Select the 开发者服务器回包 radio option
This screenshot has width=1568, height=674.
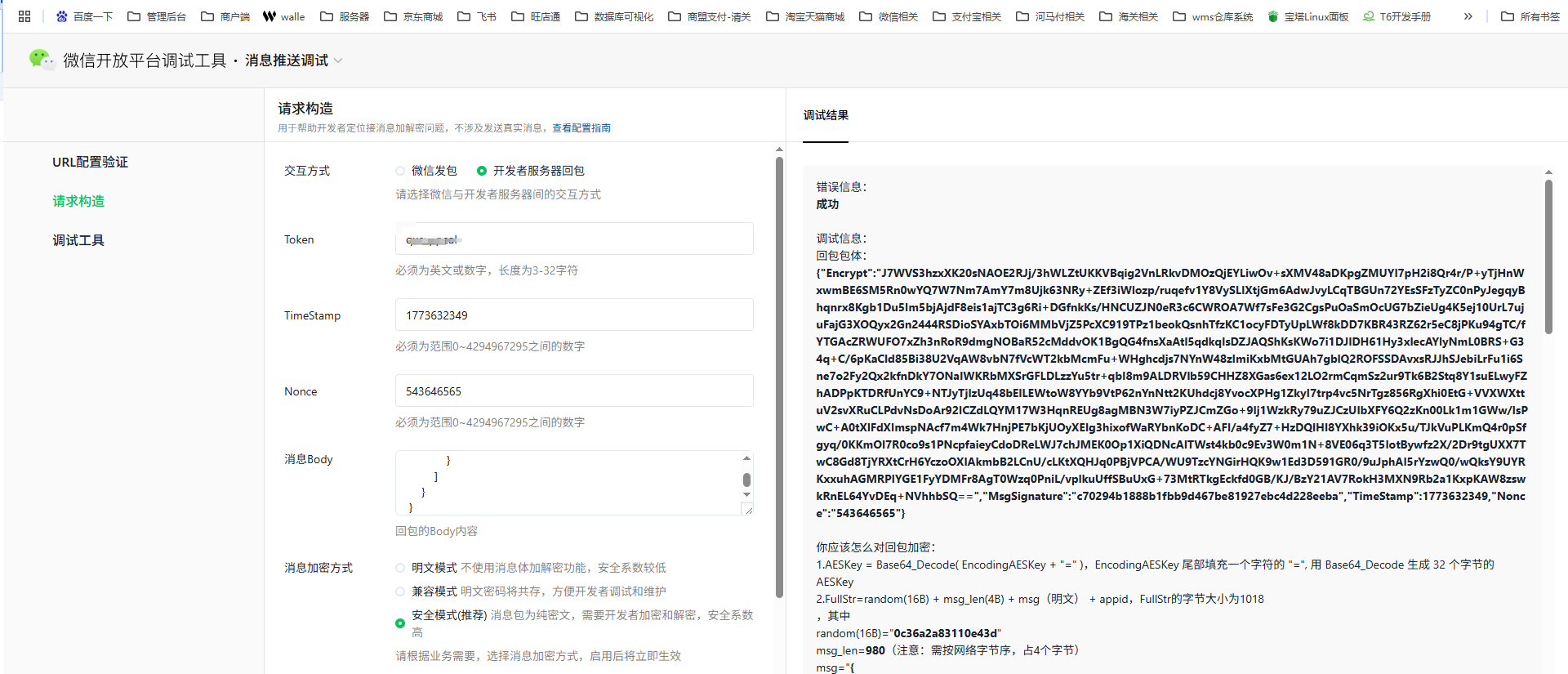click(482, 171)
